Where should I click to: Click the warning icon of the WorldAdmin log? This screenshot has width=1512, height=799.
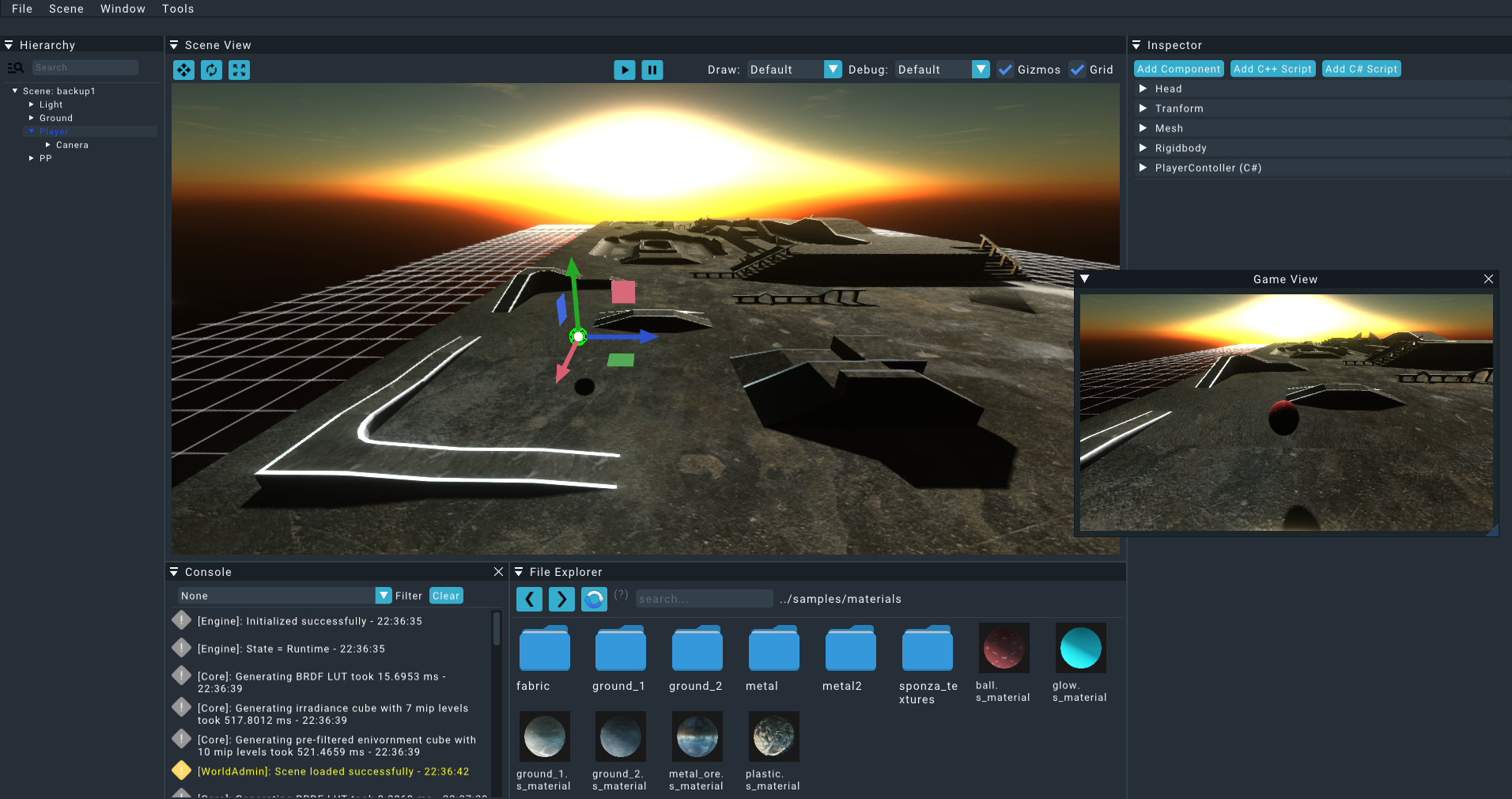click(182, 771)
